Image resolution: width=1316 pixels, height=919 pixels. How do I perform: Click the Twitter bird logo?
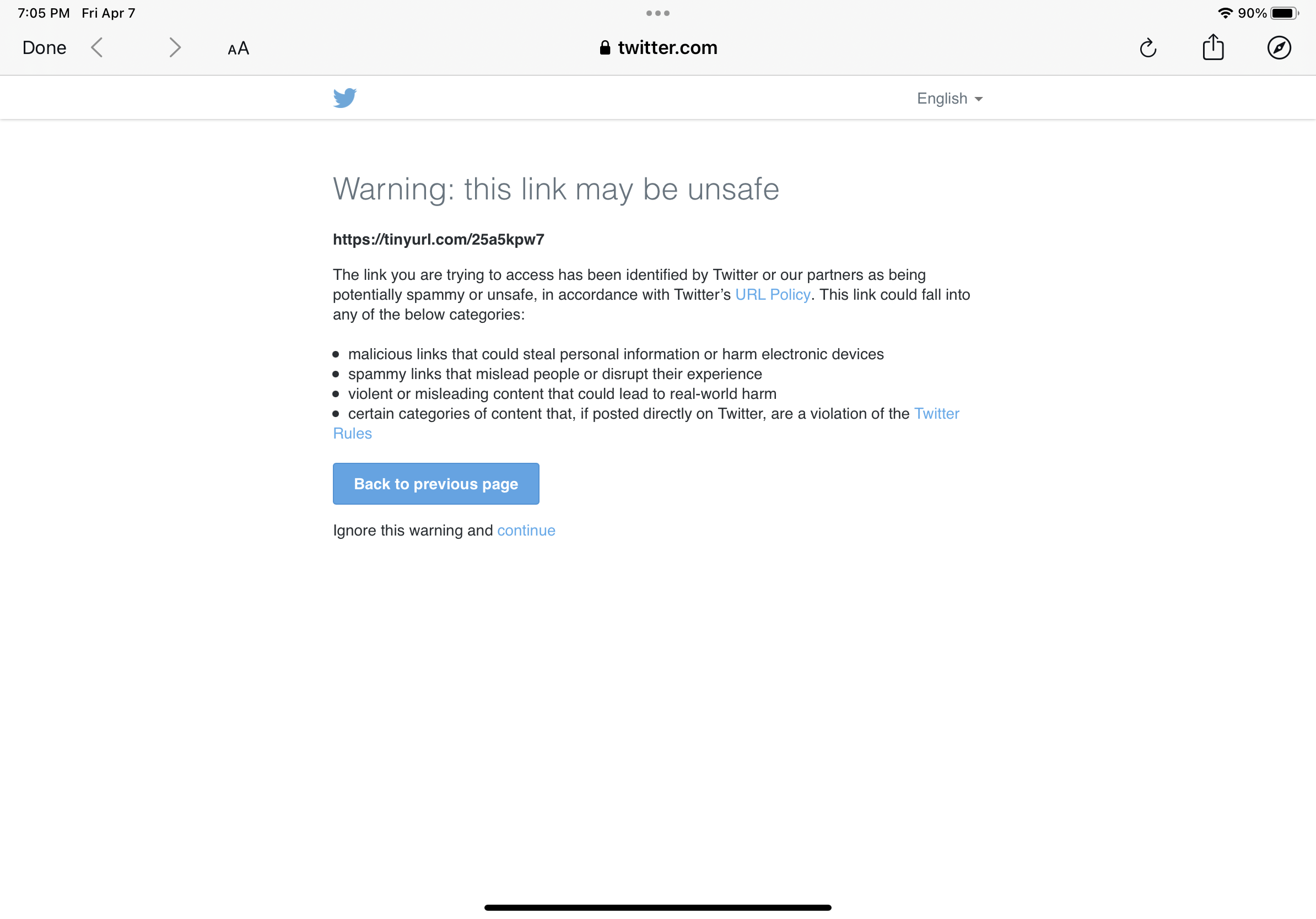click(345, 98)
